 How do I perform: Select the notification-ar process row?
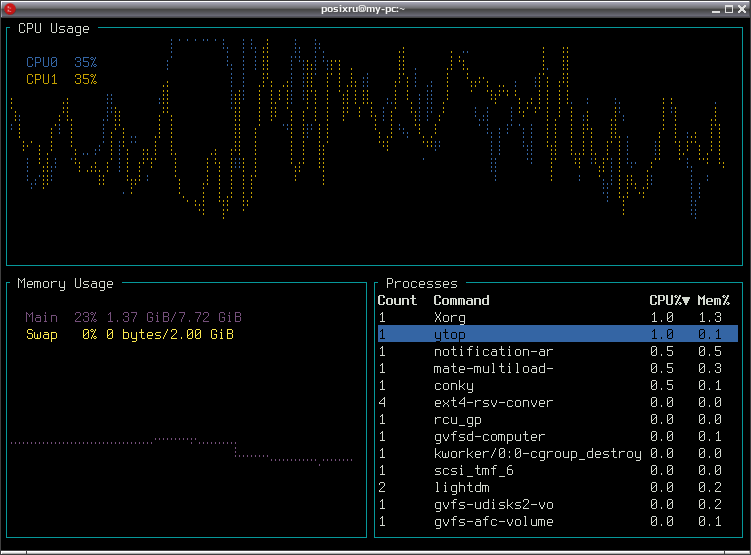(558, 351)
